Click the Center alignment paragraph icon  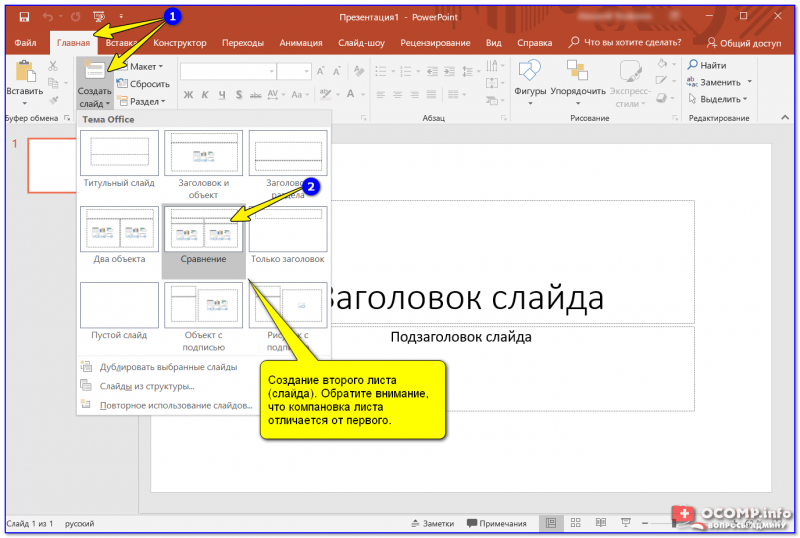pos(397,94)
